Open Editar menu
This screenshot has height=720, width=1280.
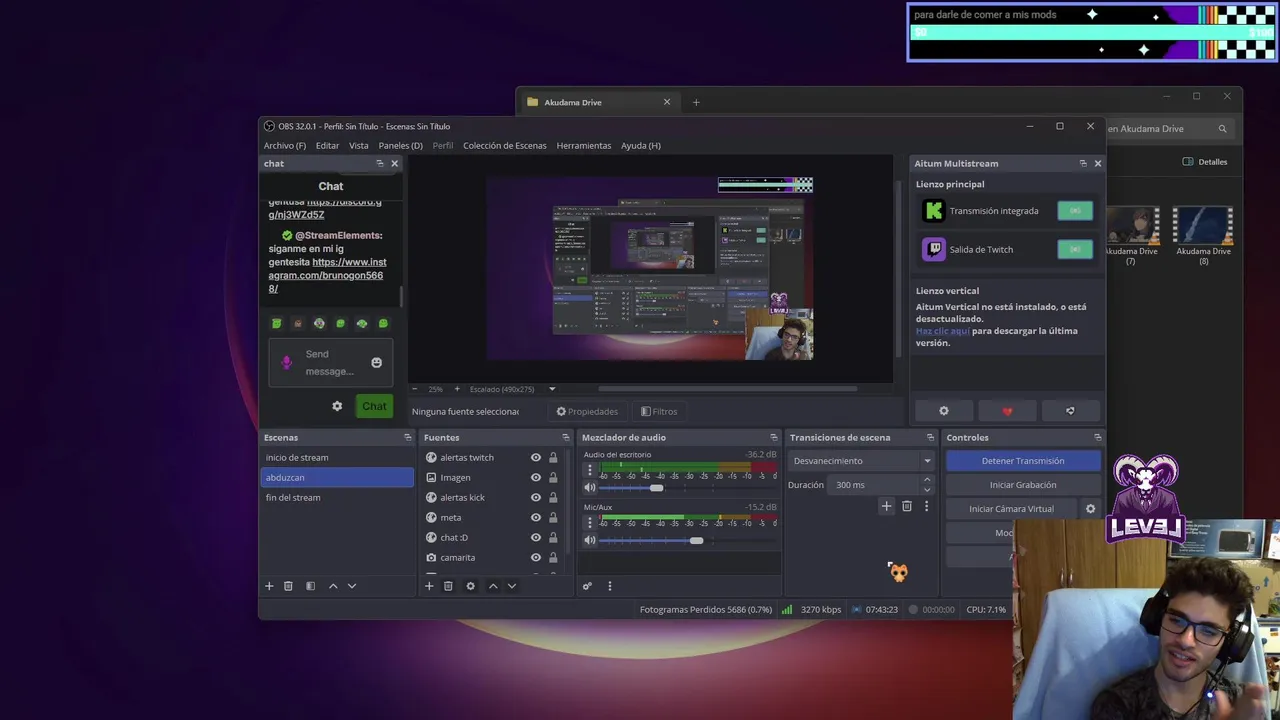click(x=327, y=145)
